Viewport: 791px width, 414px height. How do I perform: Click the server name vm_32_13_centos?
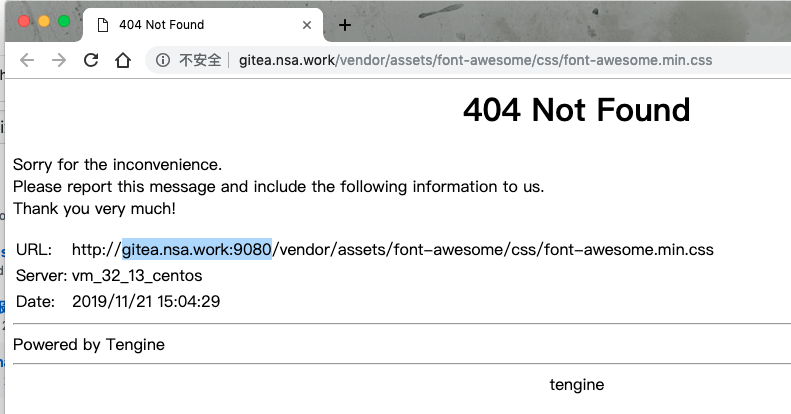137,276
